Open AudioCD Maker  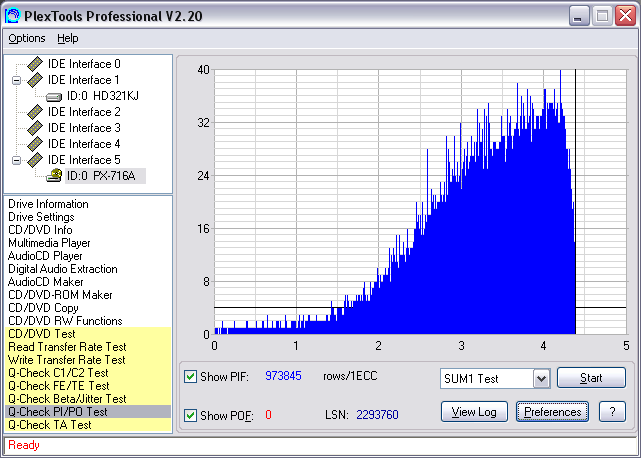[x=45, y=282]
